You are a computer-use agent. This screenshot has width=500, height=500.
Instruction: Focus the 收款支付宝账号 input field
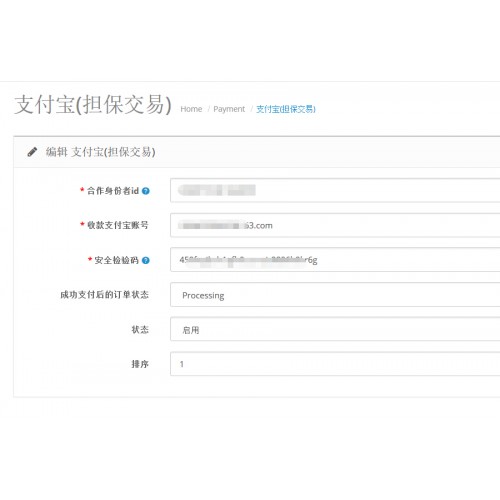(x=335, y=225)
